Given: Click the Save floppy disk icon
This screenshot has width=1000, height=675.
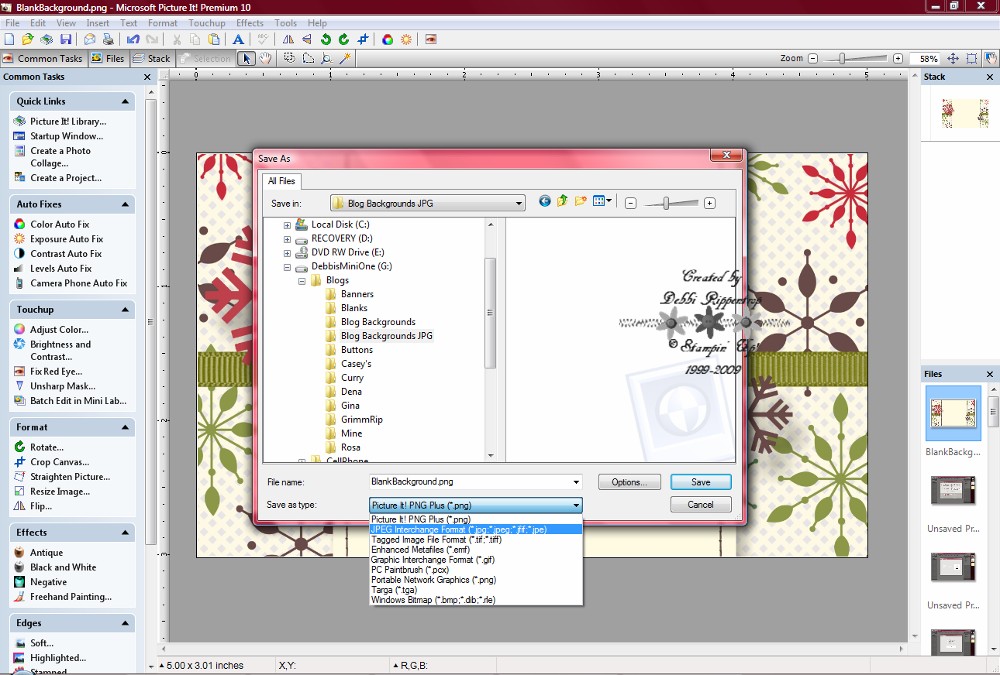Looking at the screenshot, I should [66, 40].
